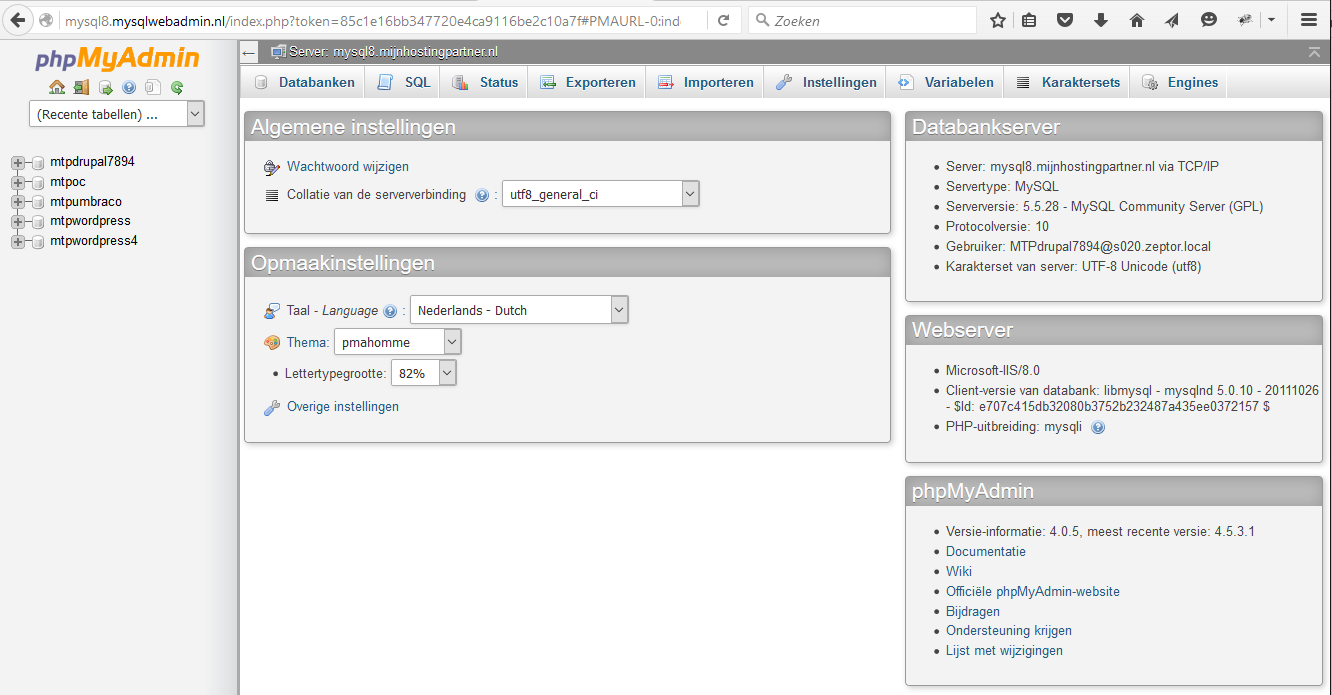Expand the mtpdrupal7894 database tree node
This screenshot has height=695, width=1332.
click(x=18, y=162)
